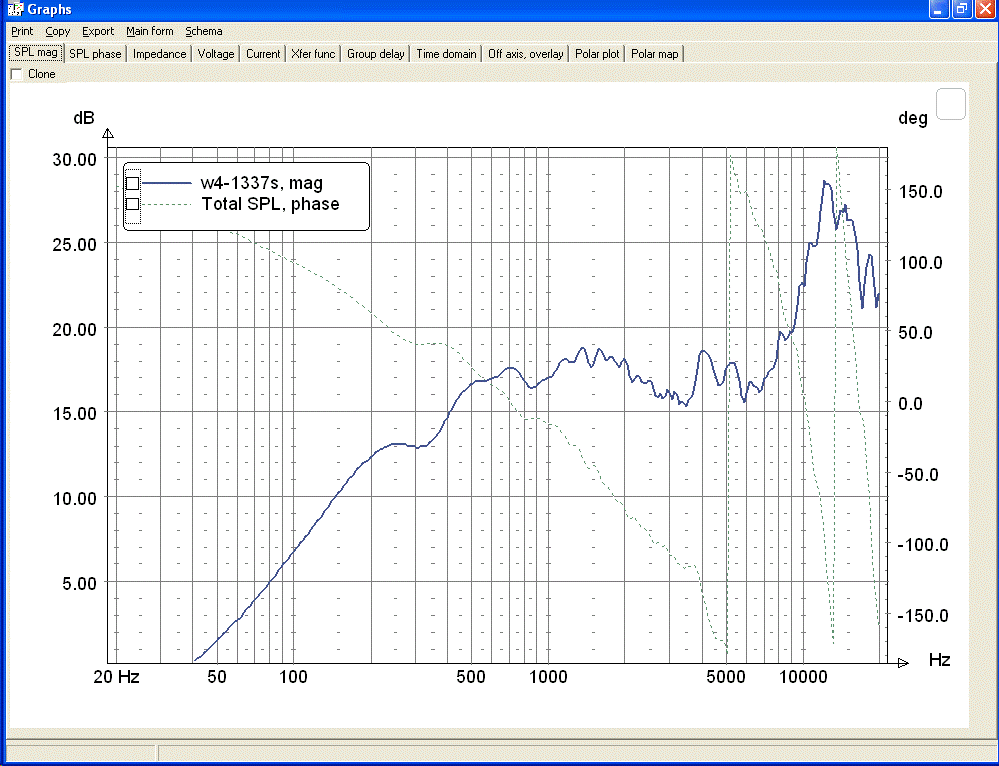Click the dB axis label
This screenshot has height=766, width=999.
[x=84, y=118]
